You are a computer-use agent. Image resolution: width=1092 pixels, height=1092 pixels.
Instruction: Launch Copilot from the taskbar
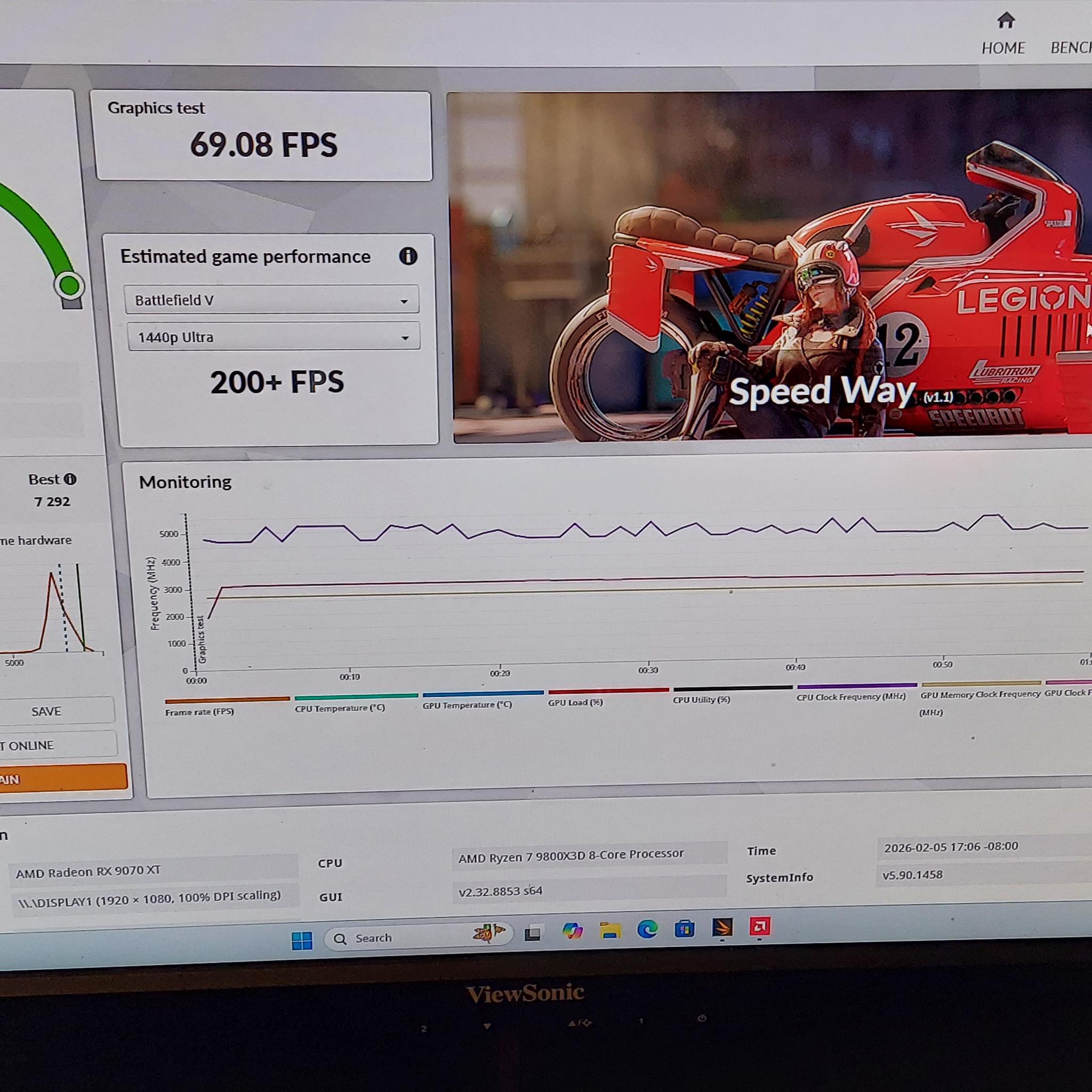click(x=572, y=931)
